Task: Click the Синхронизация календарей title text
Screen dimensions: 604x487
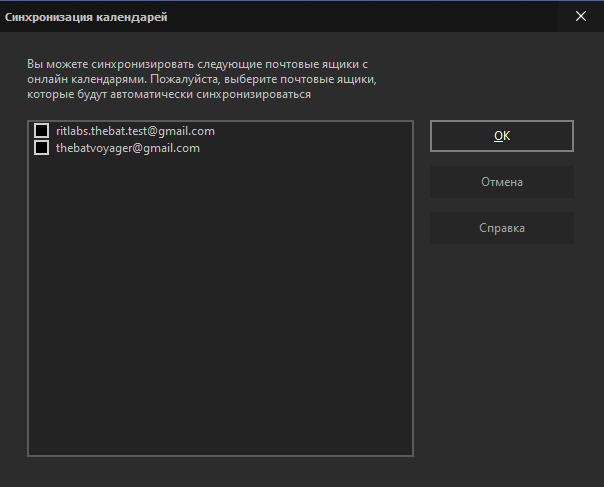Action: 86,17
